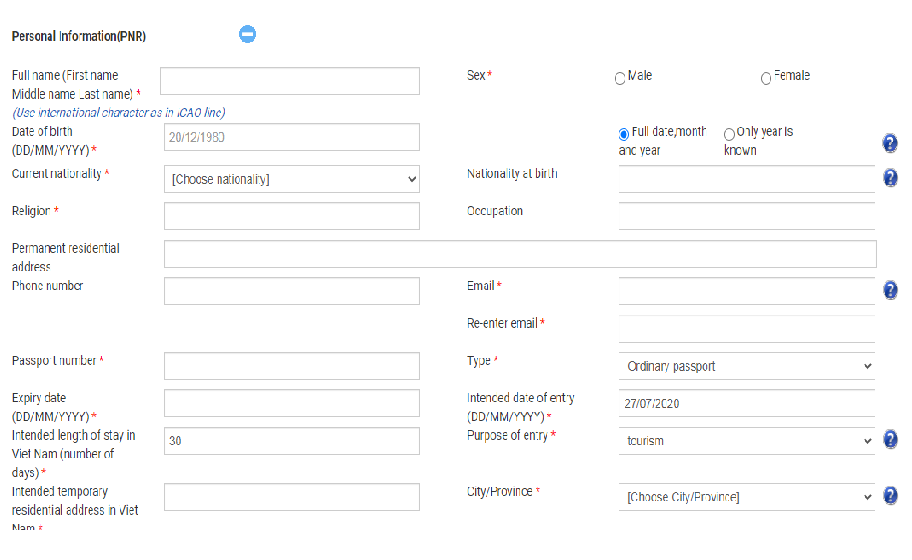Open passport Type dropdown

746,366
